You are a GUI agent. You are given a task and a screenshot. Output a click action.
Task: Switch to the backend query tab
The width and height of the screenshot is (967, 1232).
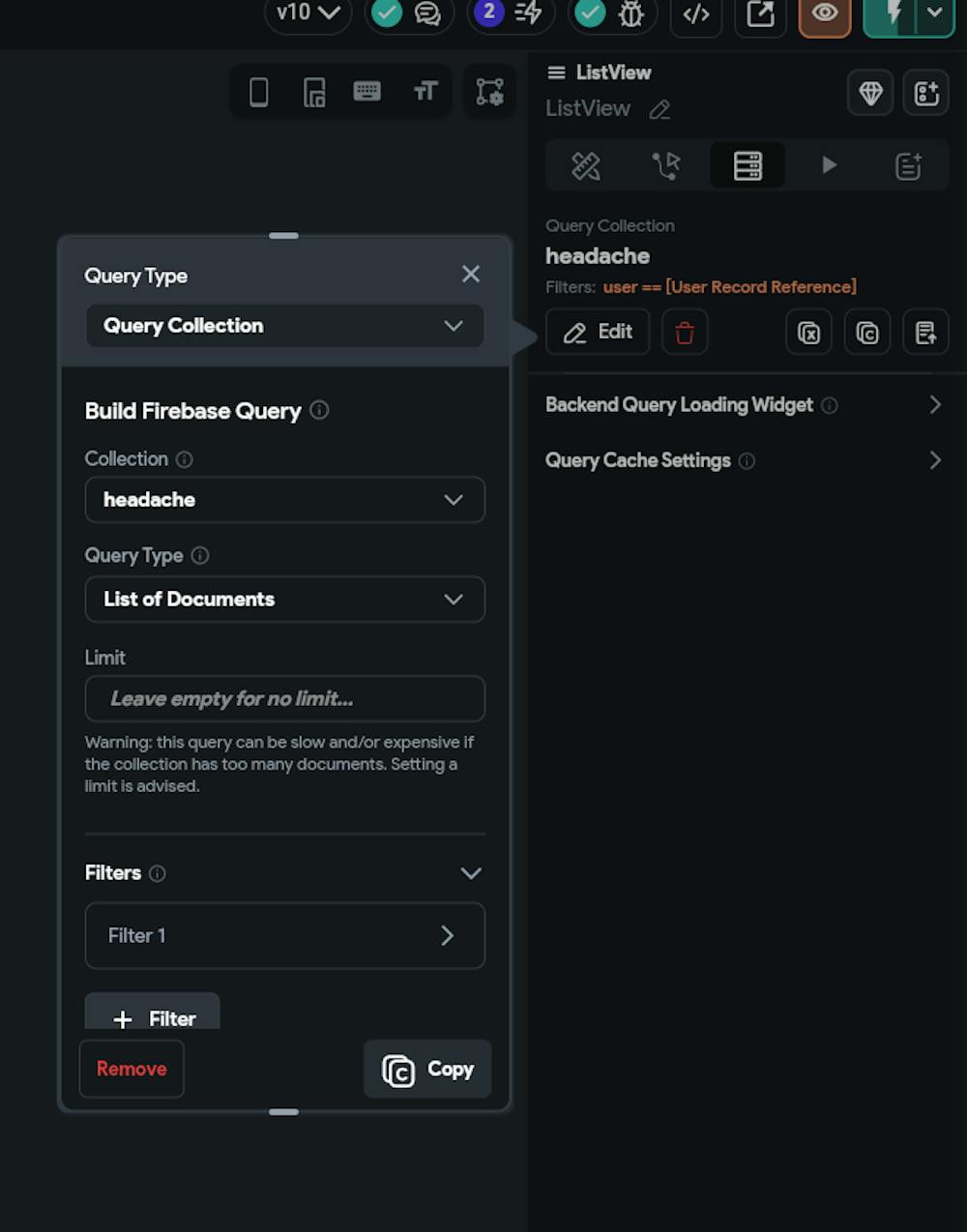747,166
